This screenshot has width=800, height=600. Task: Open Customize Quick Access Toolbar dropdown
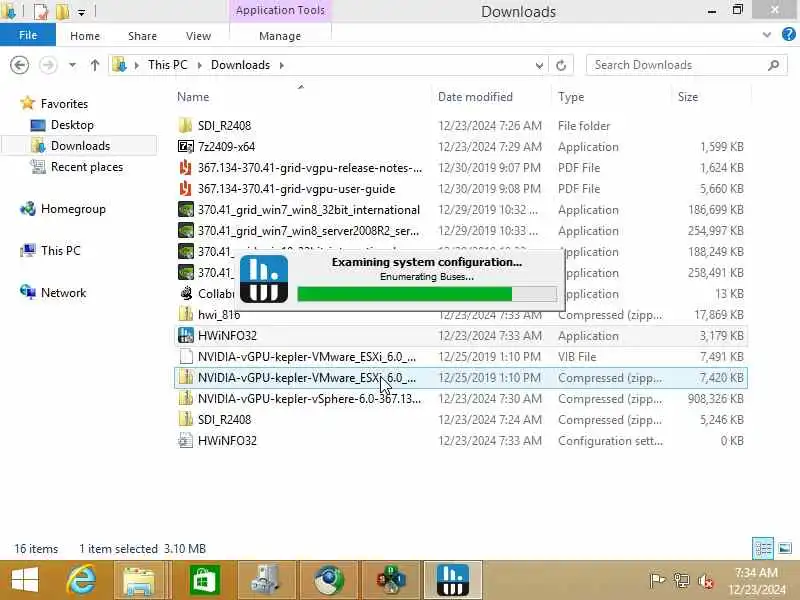(x=82, y=12)
